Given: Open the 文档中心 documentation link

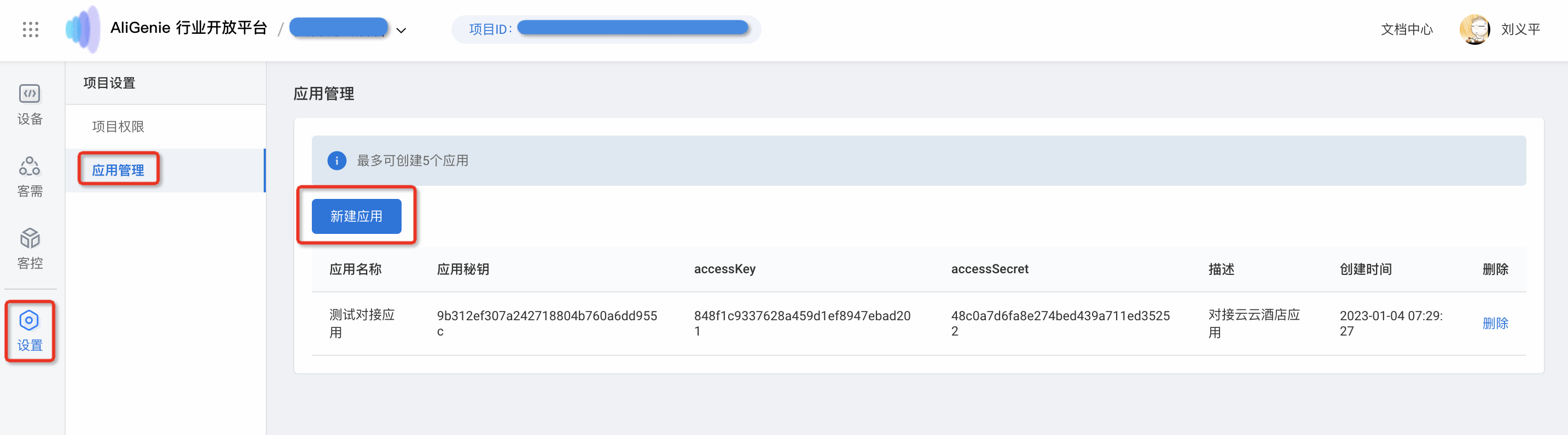Looking at the screenshot, I should tap(1406, 29).
